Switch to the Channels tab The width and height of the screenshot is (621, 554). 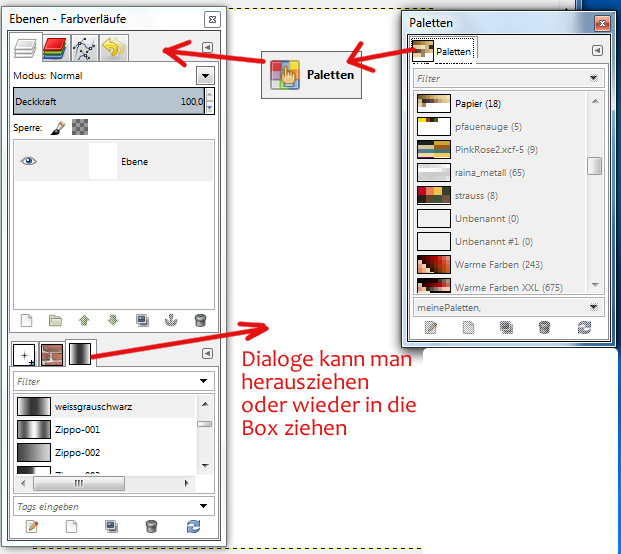[x=55, y=48]
